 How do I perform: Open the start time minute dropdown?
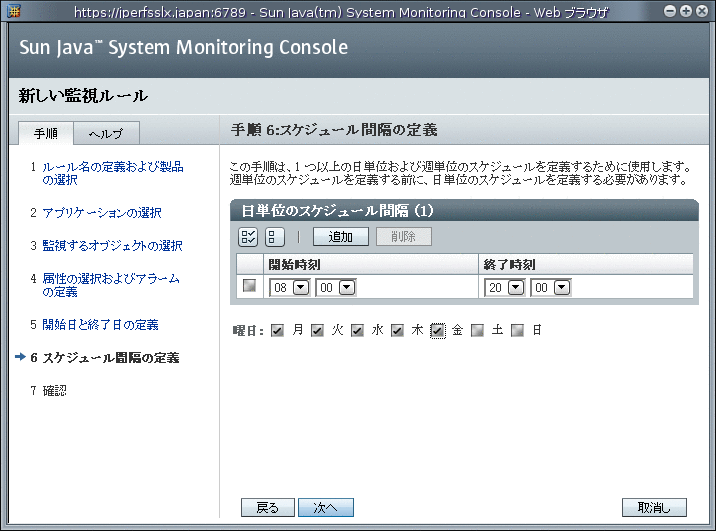[336, 288]
